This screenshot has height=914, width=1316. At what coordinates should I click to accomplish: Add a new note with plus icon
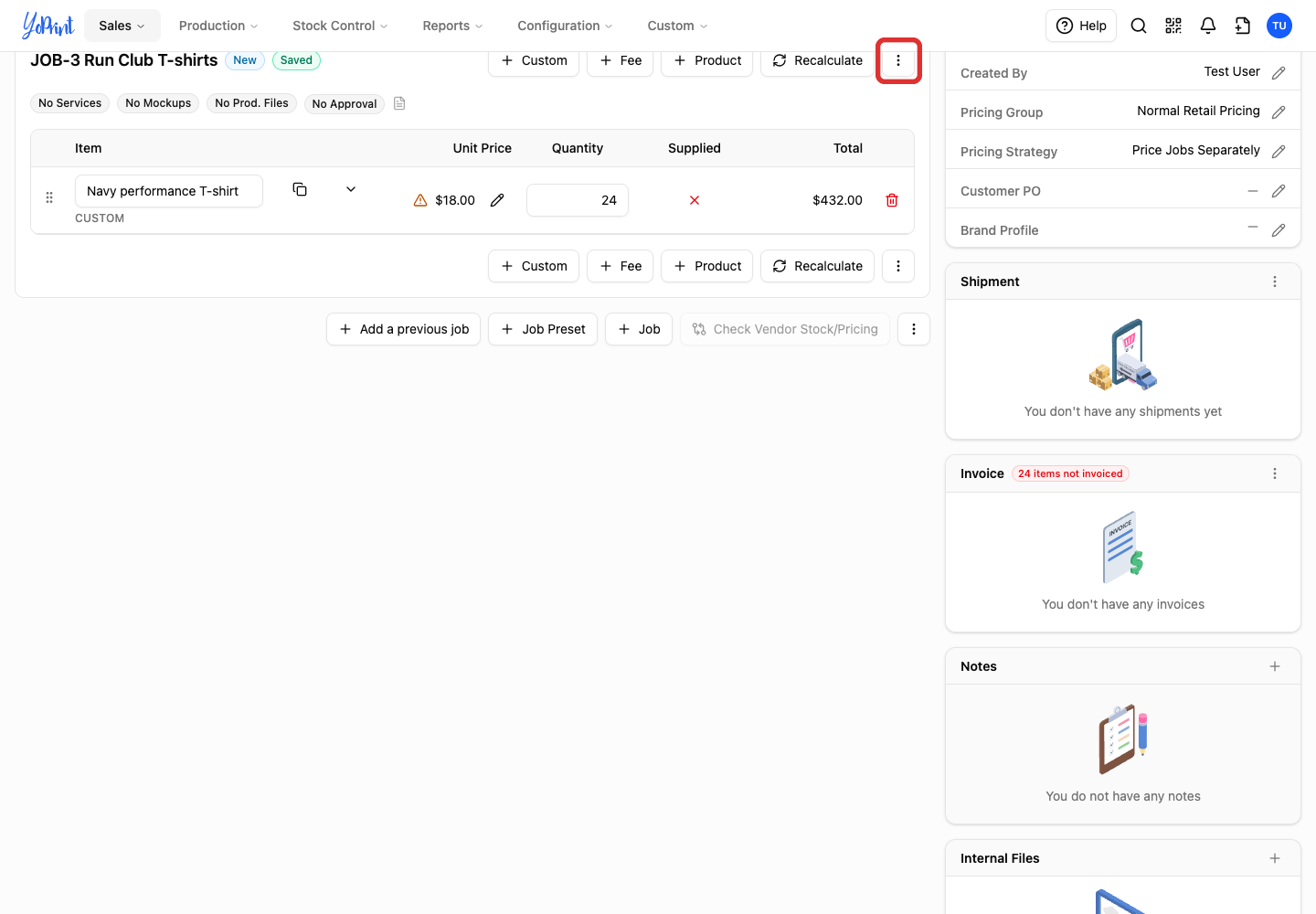click(x=1275, y=666)
